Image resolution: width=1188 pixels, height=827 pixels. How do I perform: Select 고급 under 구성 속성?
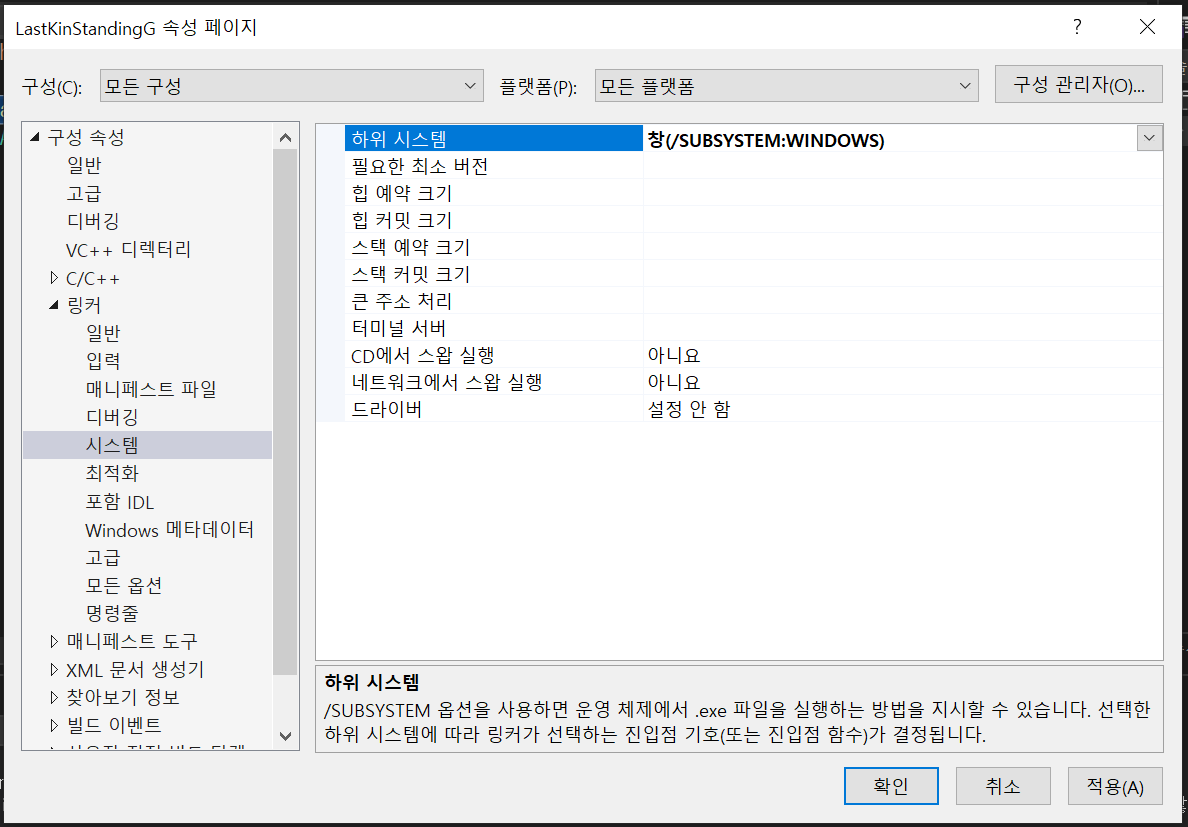click(x=83, y=193)
